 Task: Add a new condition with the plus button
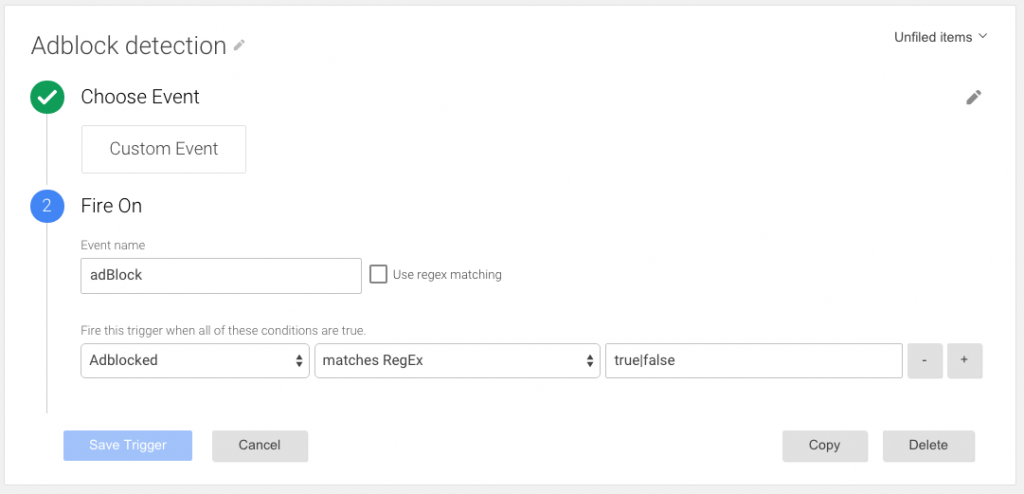point(965,360)
